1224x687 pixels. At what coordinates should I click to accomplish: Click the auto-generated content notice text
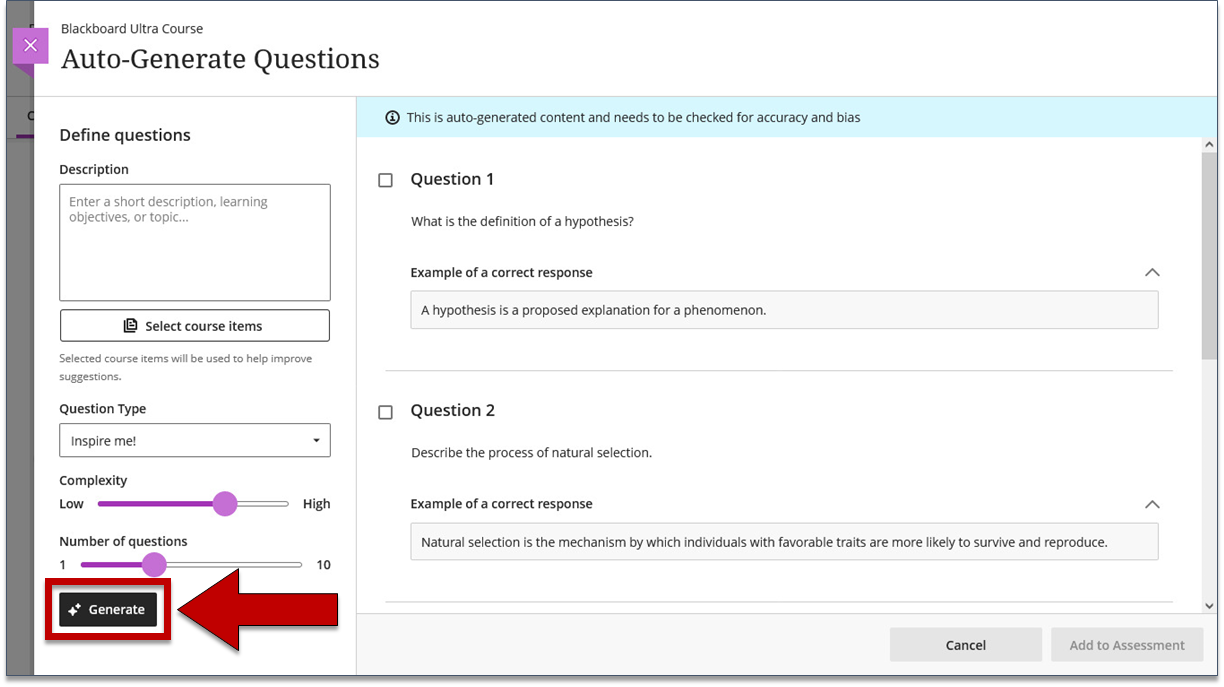(633, 118)
